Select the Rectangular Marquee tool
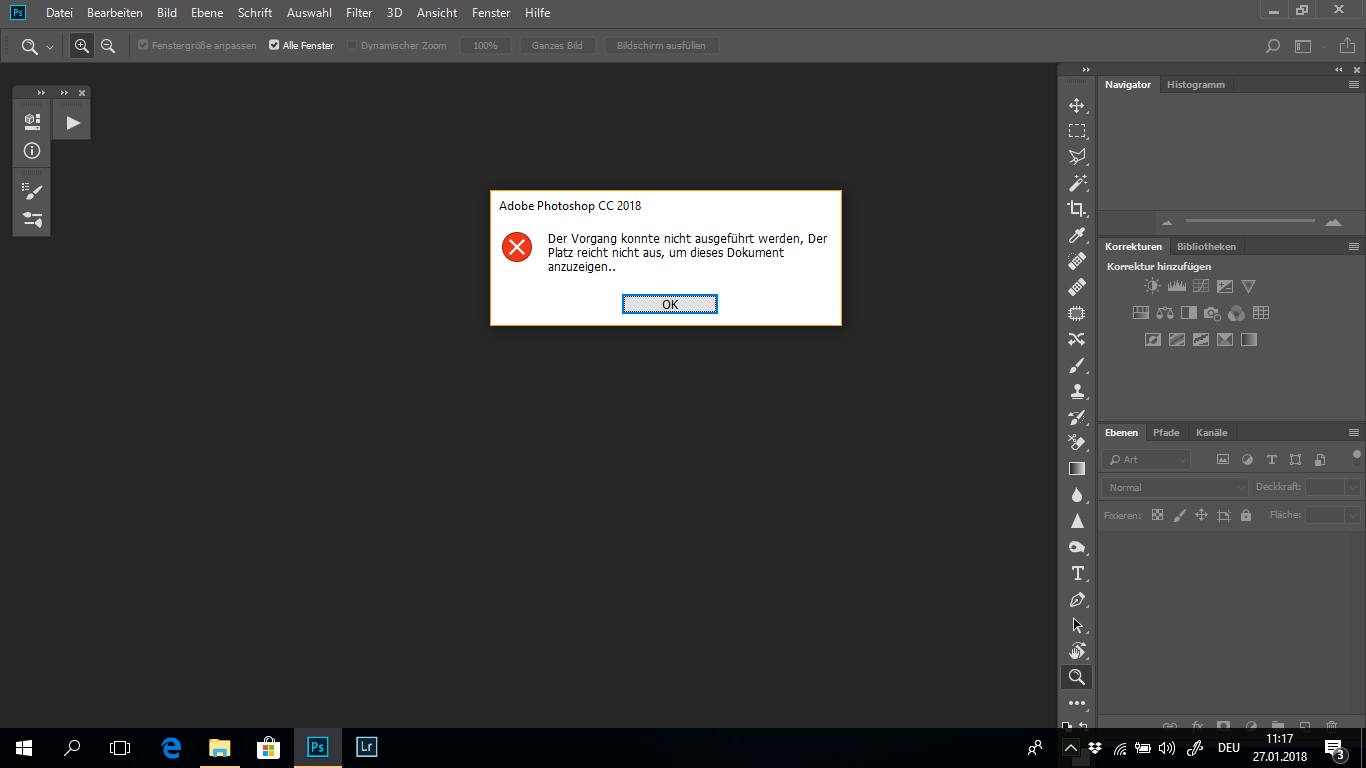 [x=1077, y=131]
